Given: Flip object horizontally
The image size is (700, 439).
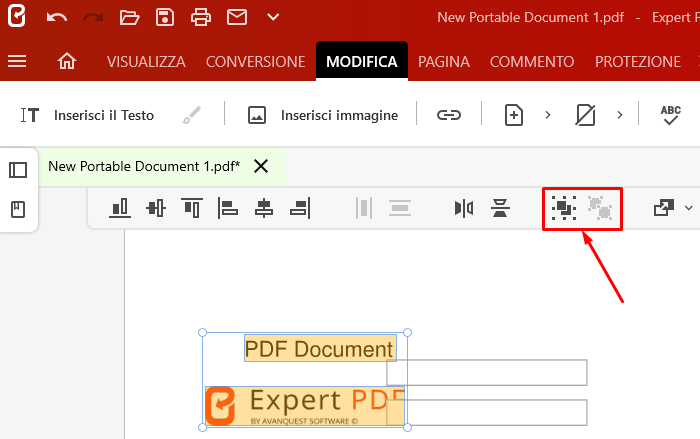Looking at the screenshot, I should click(x=464, y=208).
